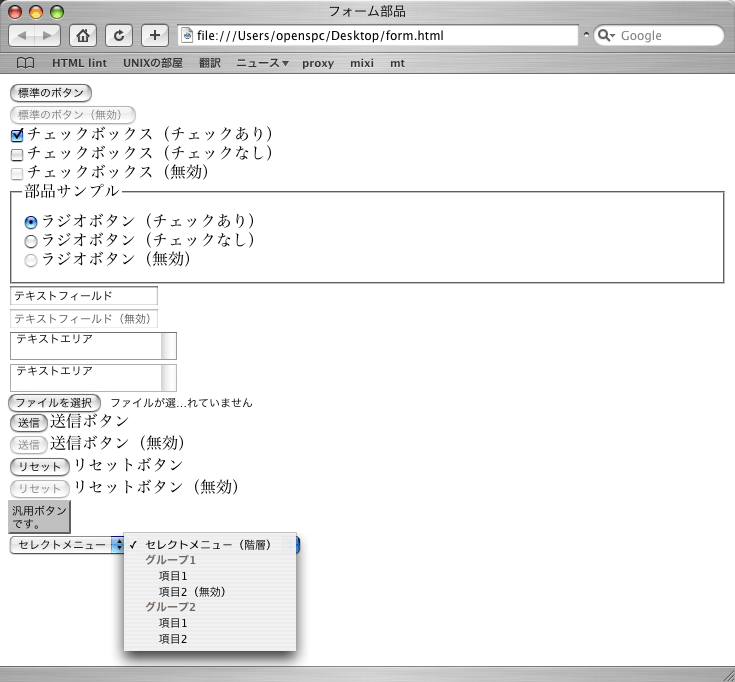Expand the ニュース bookmarks folder
The width and height of the screenshot is (735, 682).
click(x=262, y=63)
